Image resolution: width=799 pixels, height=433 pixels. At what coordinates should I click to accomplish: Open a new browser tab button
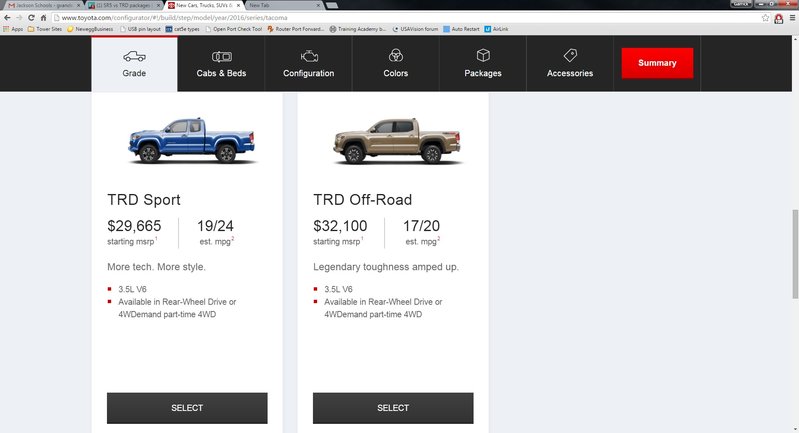click(332, 5)
